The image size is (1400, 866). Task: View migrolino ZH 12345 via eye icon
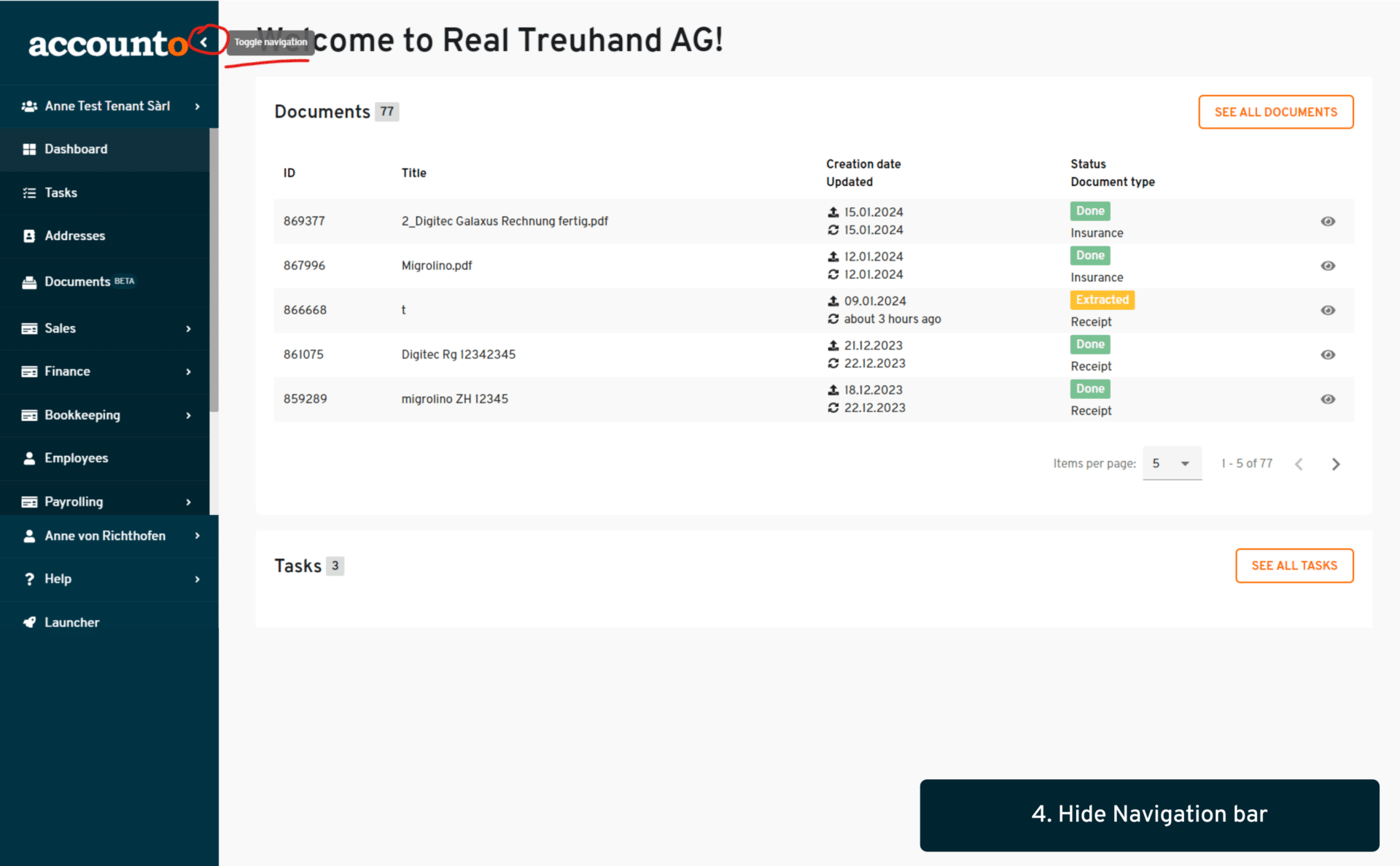coord(1328,400)
